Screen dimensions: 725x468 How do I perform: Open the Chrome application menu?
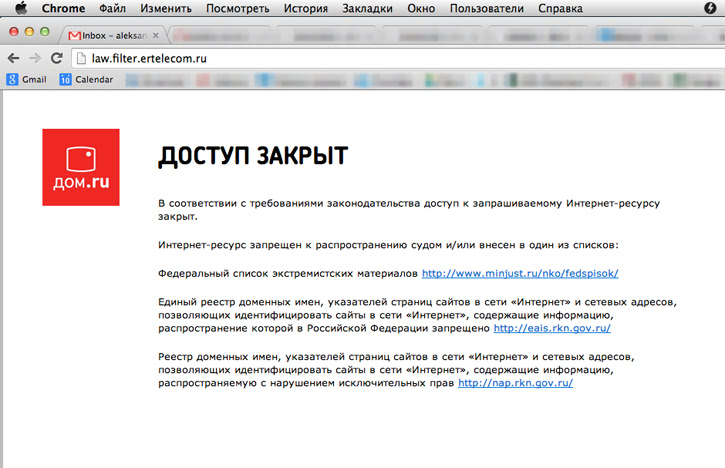click(x=63, y=8)
